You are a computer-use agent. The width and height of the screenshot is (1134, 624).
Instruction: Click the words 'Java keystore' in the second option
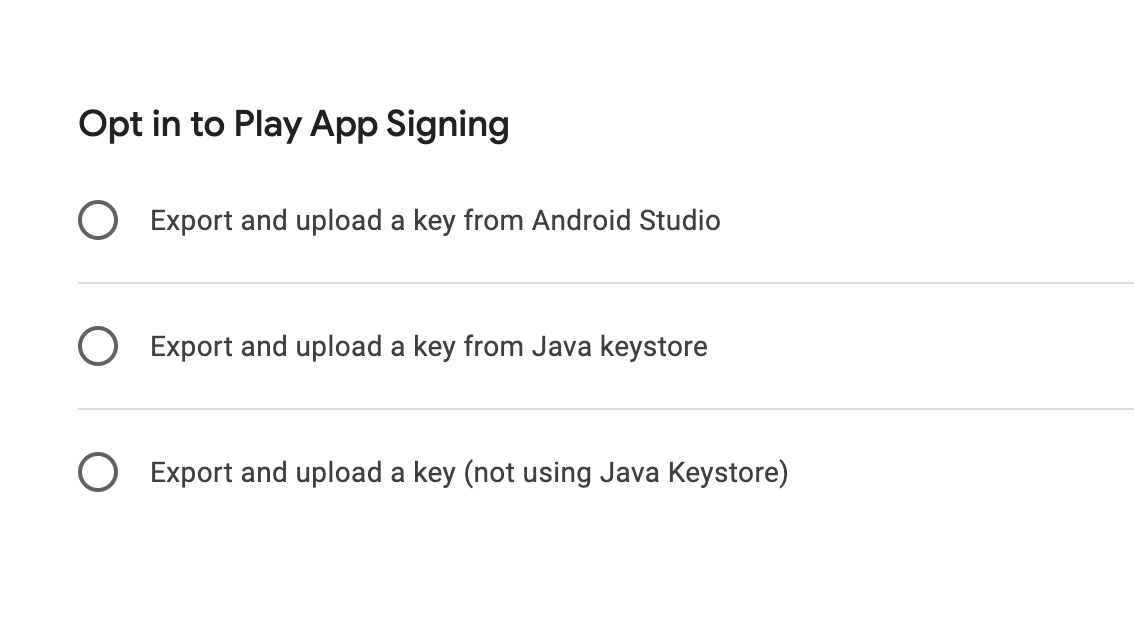[619, 346]
